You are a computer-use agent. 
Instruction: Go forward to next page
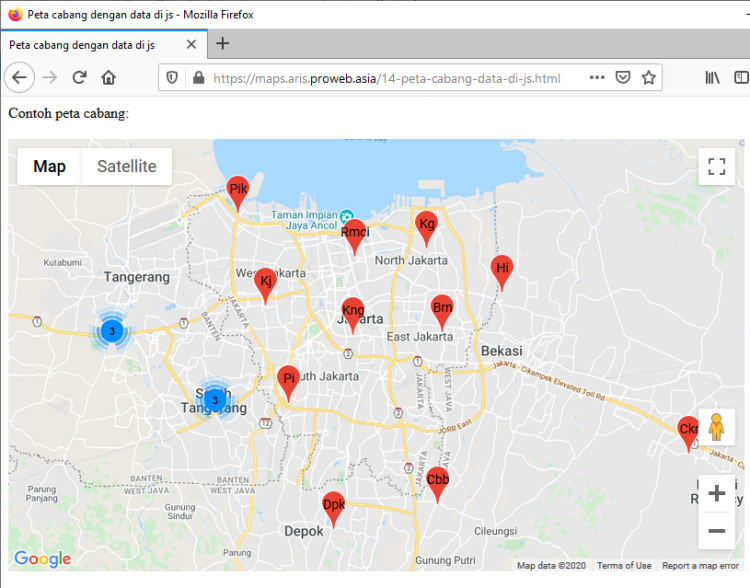tap(50, 78)
